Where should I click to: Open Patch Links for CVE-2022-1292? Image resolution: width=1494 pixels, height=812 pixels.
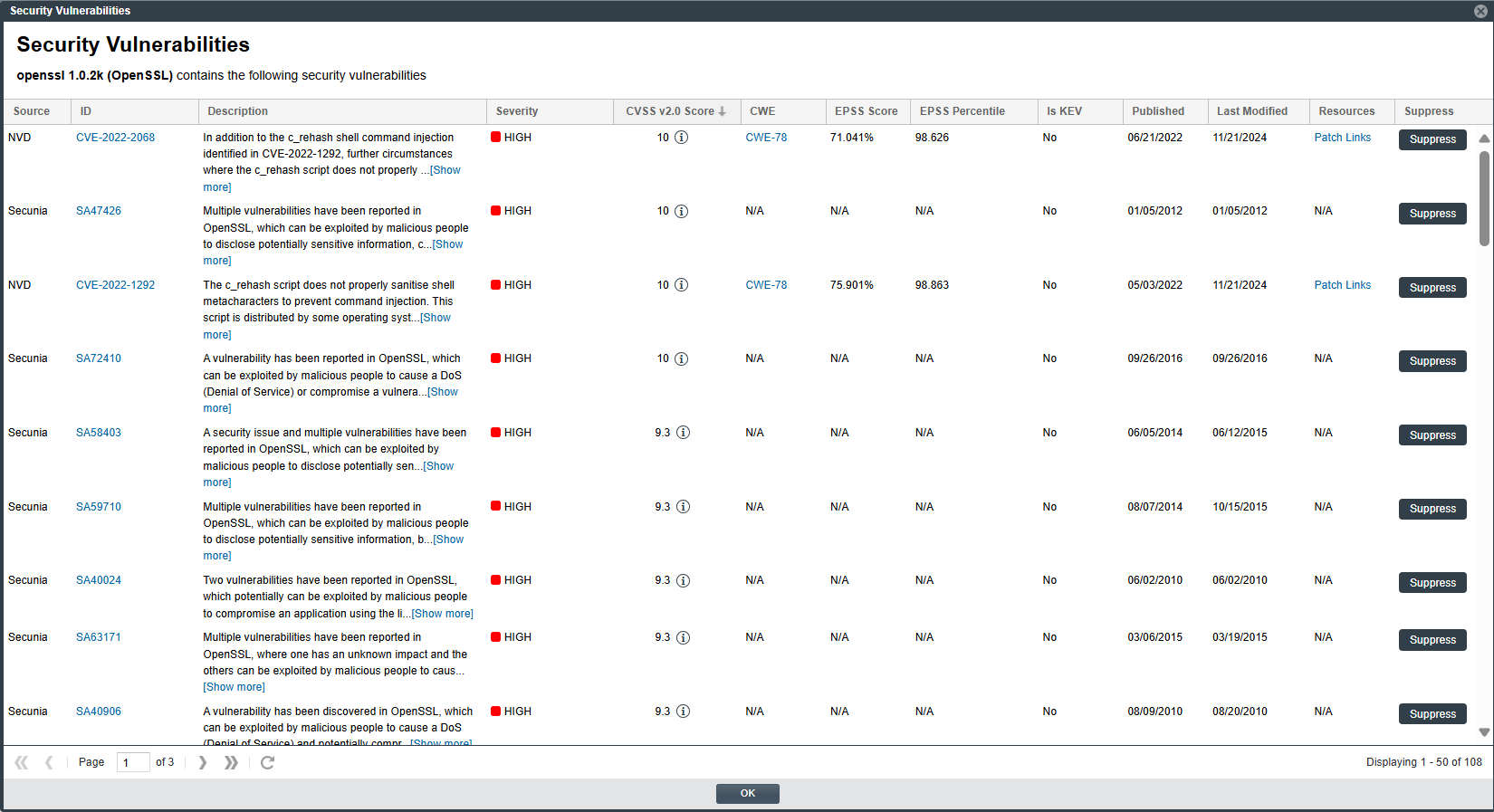[1342, 285]
